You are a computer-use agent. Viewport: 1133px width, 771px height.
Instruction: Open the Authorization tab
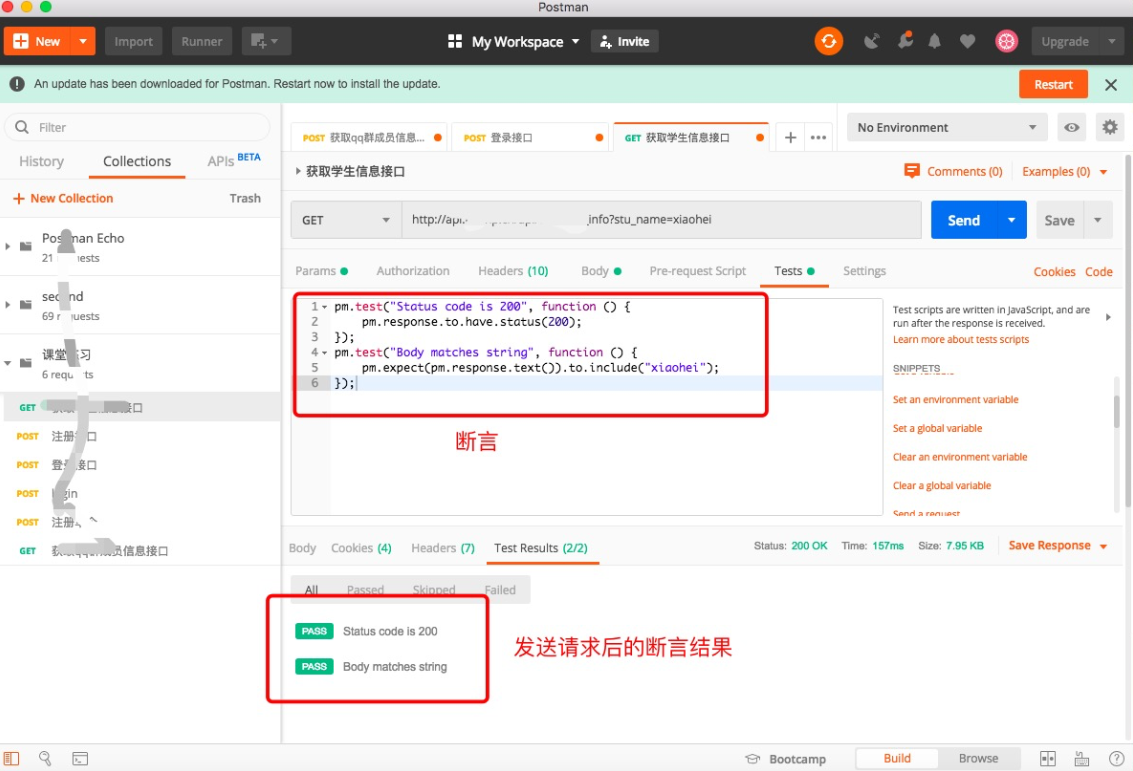[413, 271]
